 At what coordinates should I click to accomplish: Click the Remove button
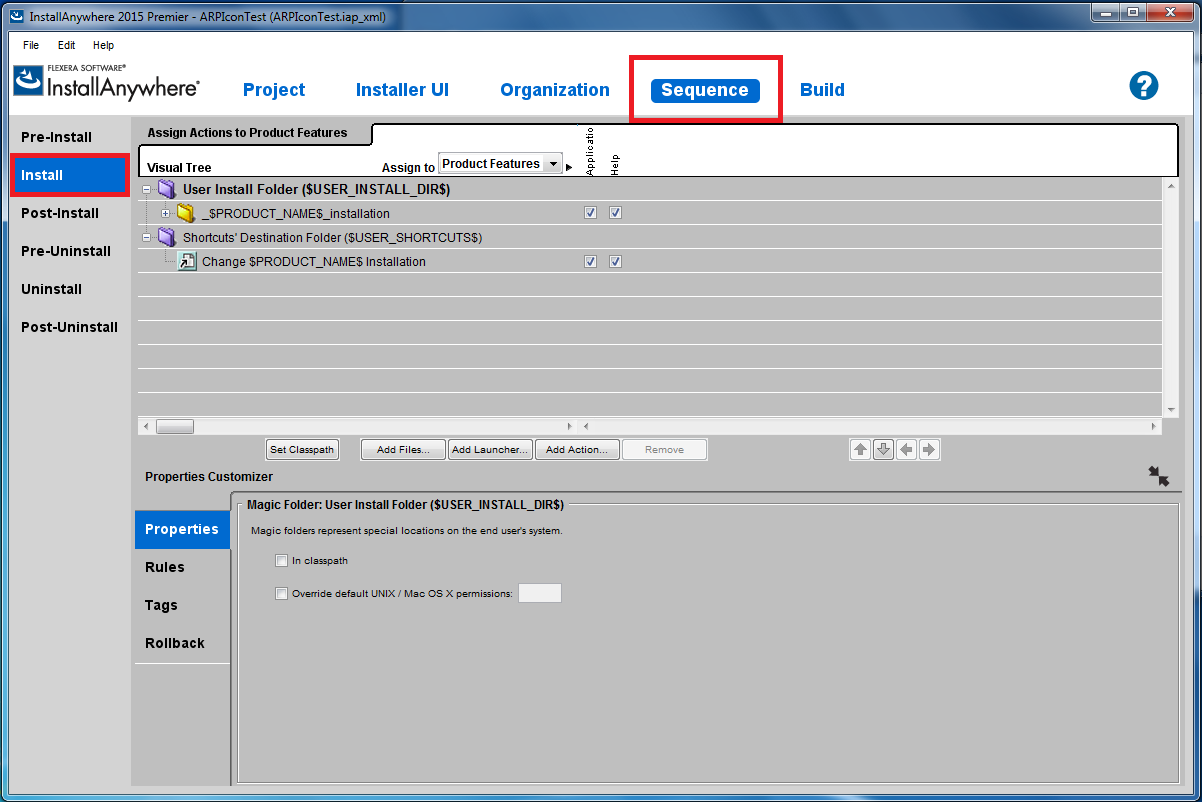click(664, 450)
